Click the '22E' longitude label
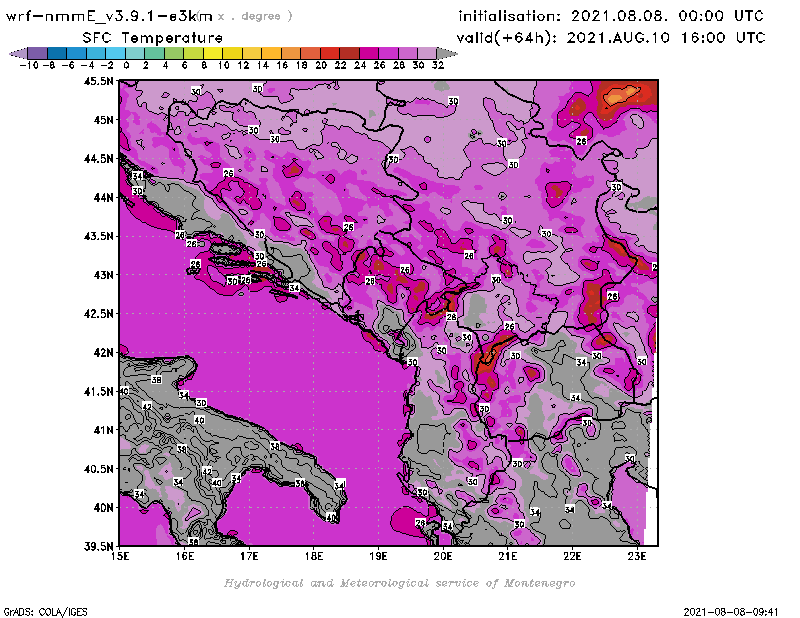Viewport: 800px width, 618px height. 572,556
